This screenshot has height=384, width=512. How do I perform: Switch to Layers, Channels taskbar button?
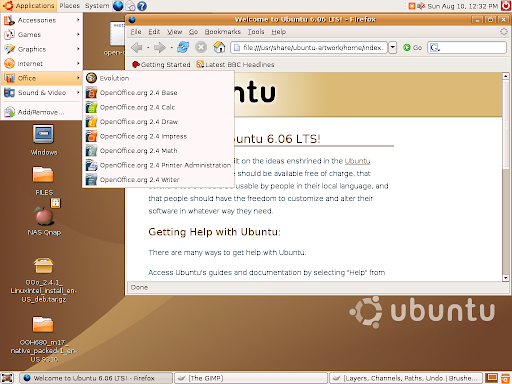(406, 378)
